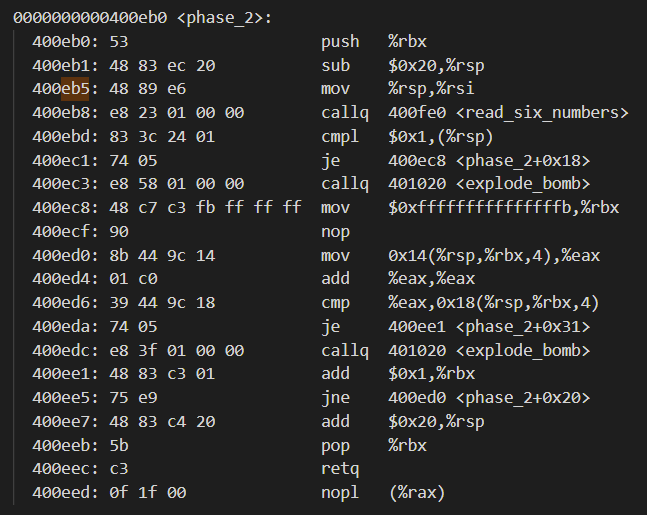
Task: Click the je 400ee1 jump target
Action: pyautogui.click(x=489, y=327)
